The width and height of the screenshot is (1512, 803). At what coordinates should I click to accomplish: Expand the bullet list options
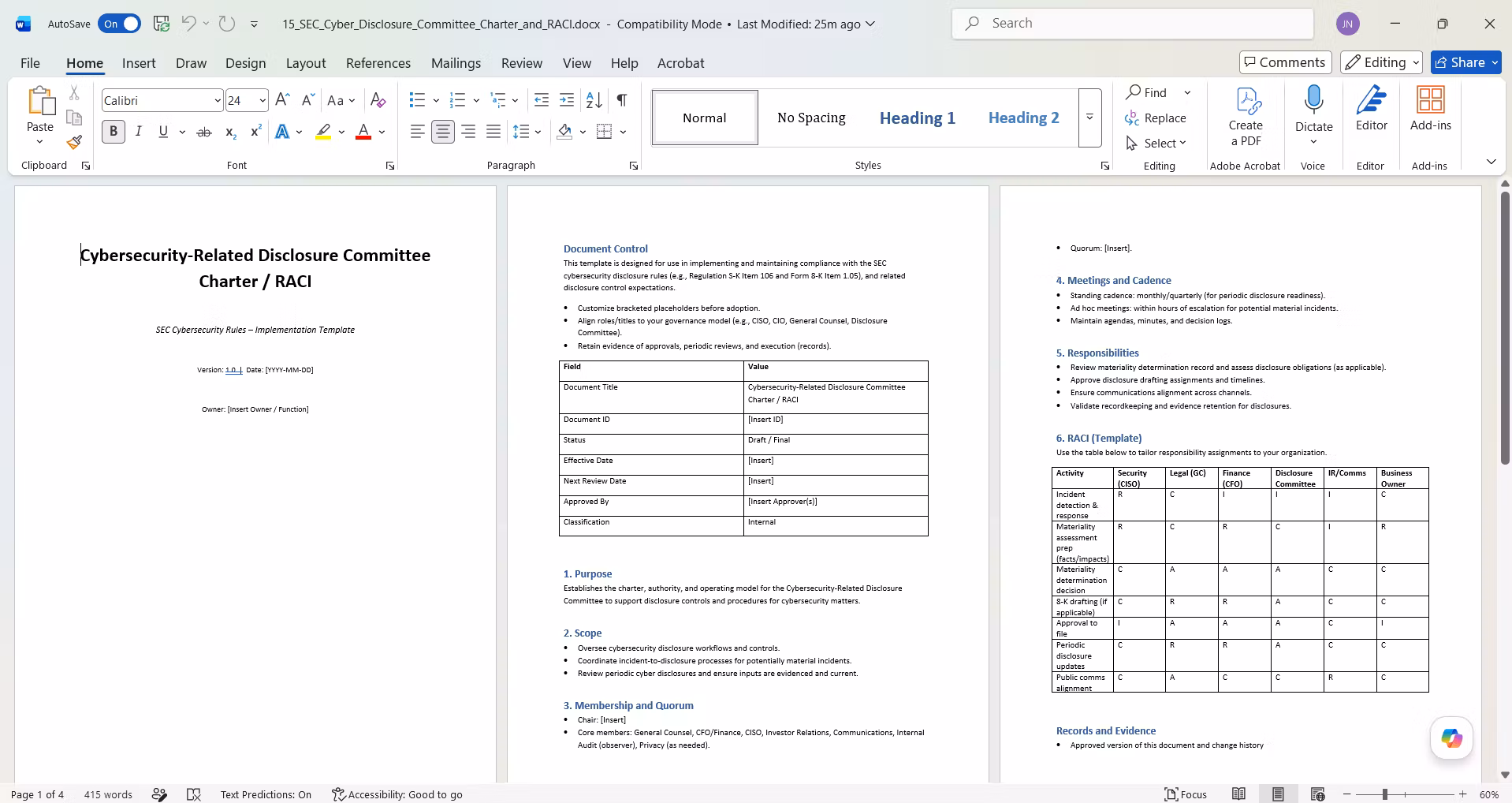coord(435,100)
